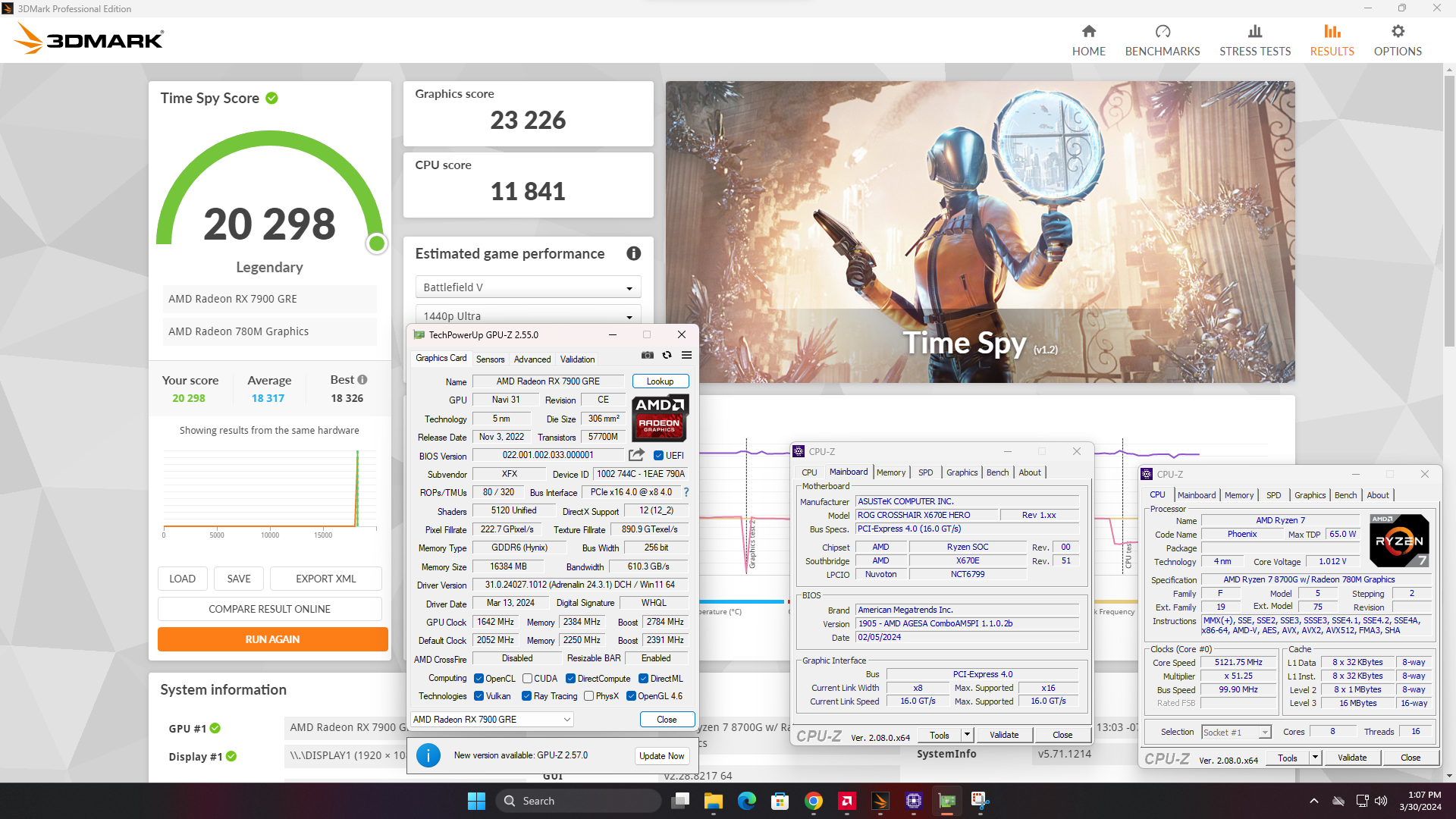Screen dimensions: 1456x819
Task: Toggle OpenCL checkbox
Action: coord(479,679)
